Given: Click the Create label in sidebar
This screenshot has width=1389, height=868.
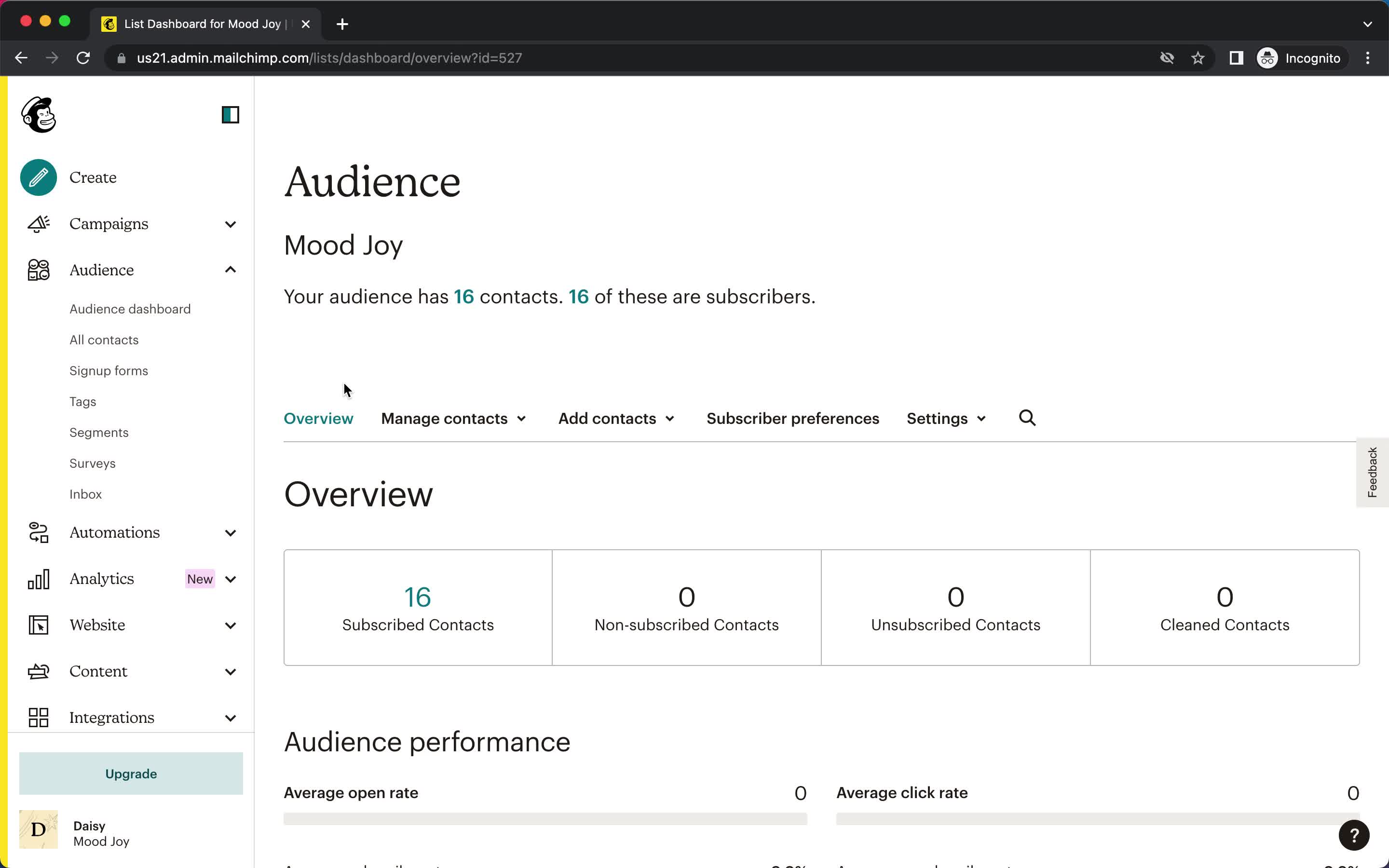Looking at the screenshot, I should [93, 177].
